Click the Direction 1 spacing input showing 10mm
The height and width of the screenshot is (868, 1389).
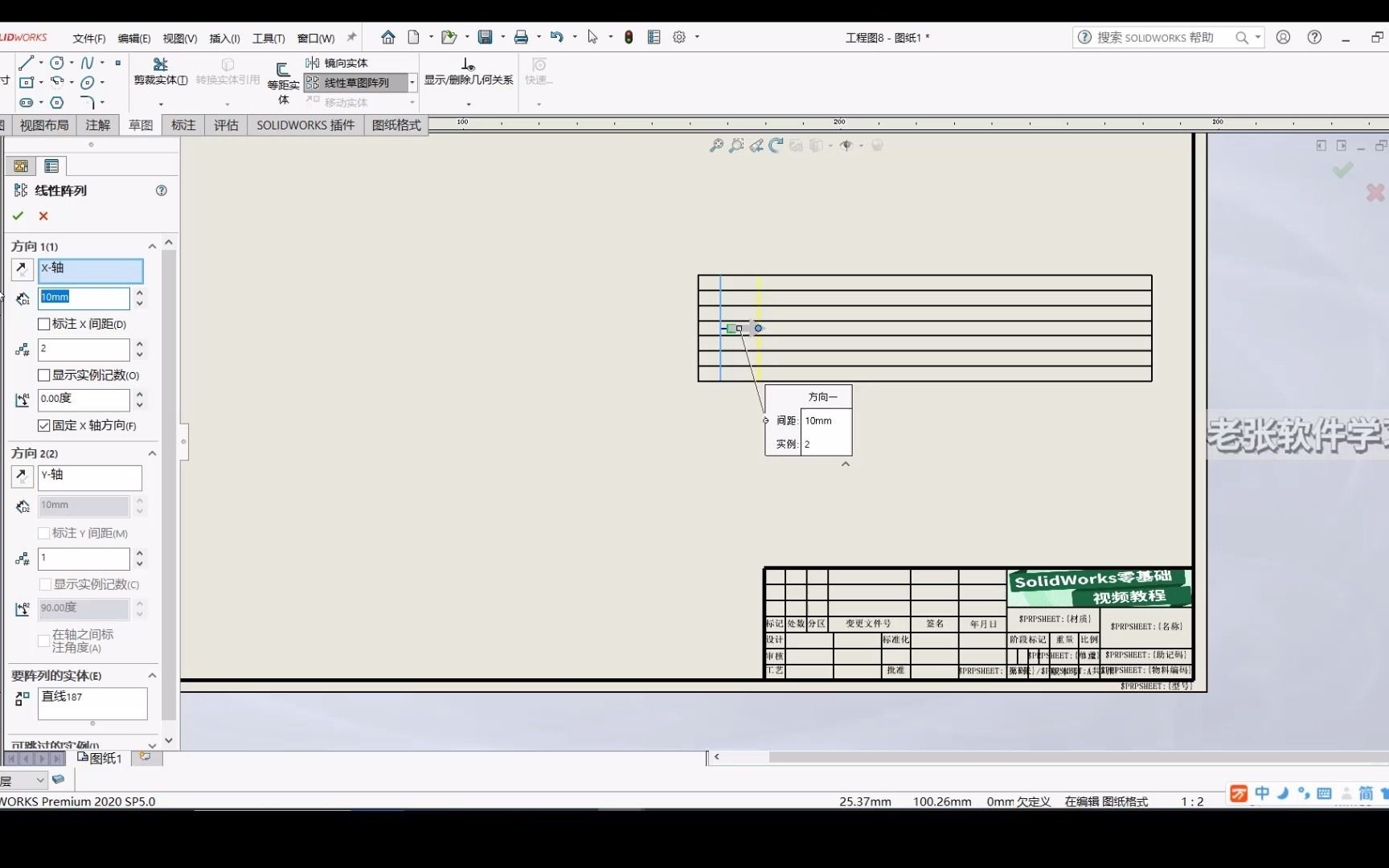[x=84, y=298]
